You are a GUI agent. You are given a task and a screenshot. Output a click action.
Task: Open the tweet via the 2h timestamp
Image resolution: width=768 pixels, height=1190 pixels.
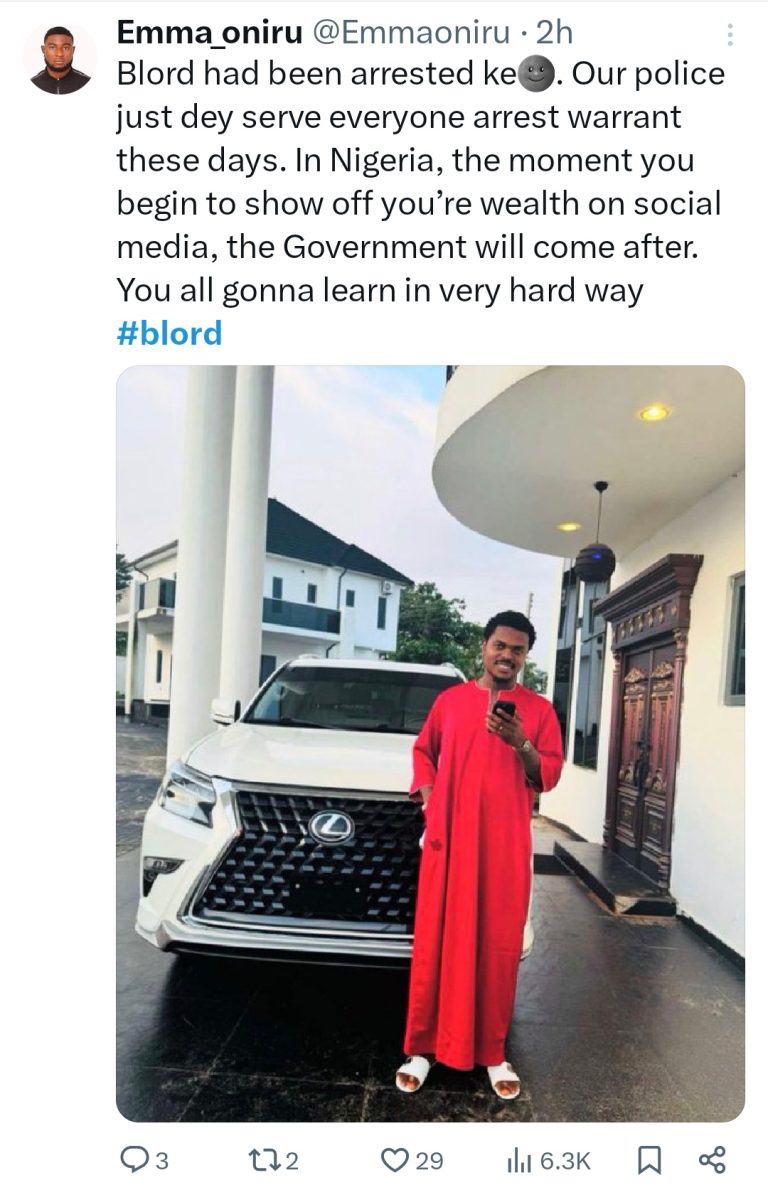point(555,32)
